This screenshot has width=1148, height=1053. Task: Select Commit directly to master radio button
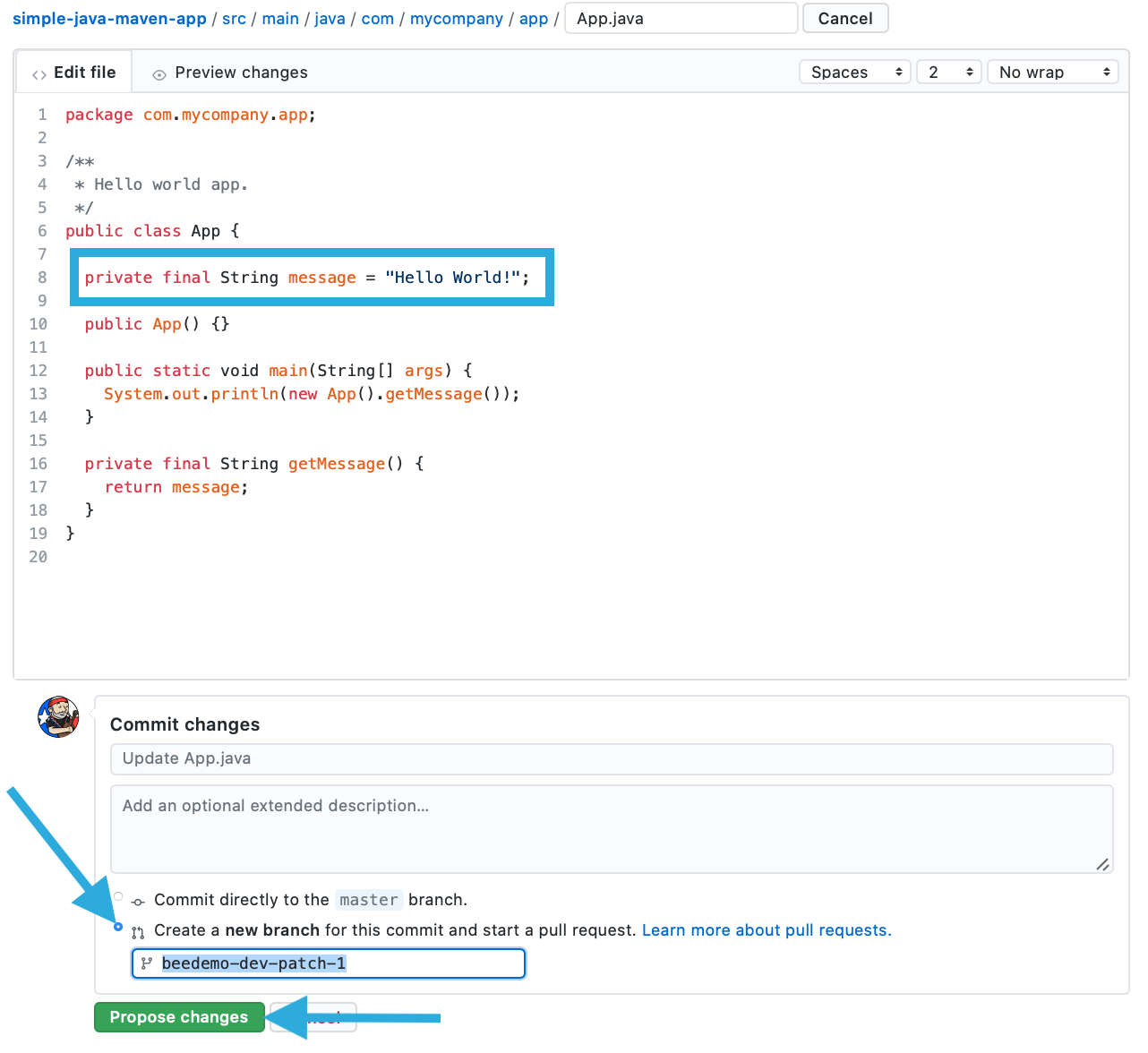[x=118, y=896]
